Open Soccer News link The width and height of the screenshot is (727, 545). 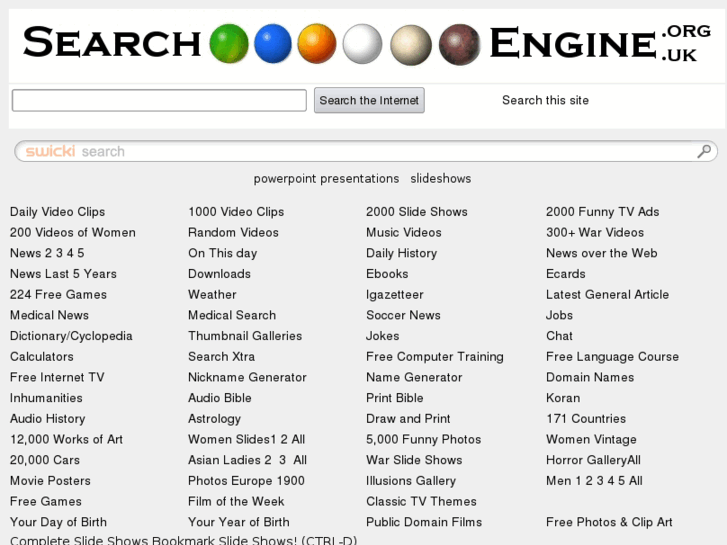pos(403,315)
